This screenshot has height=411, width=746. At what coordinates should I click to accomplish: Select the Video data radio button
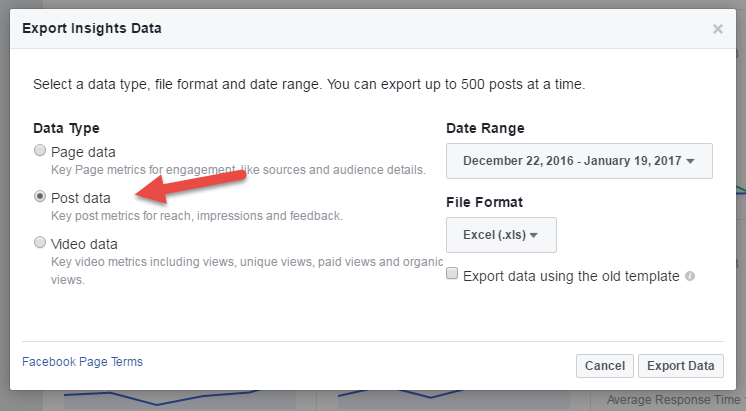point(40,243)
